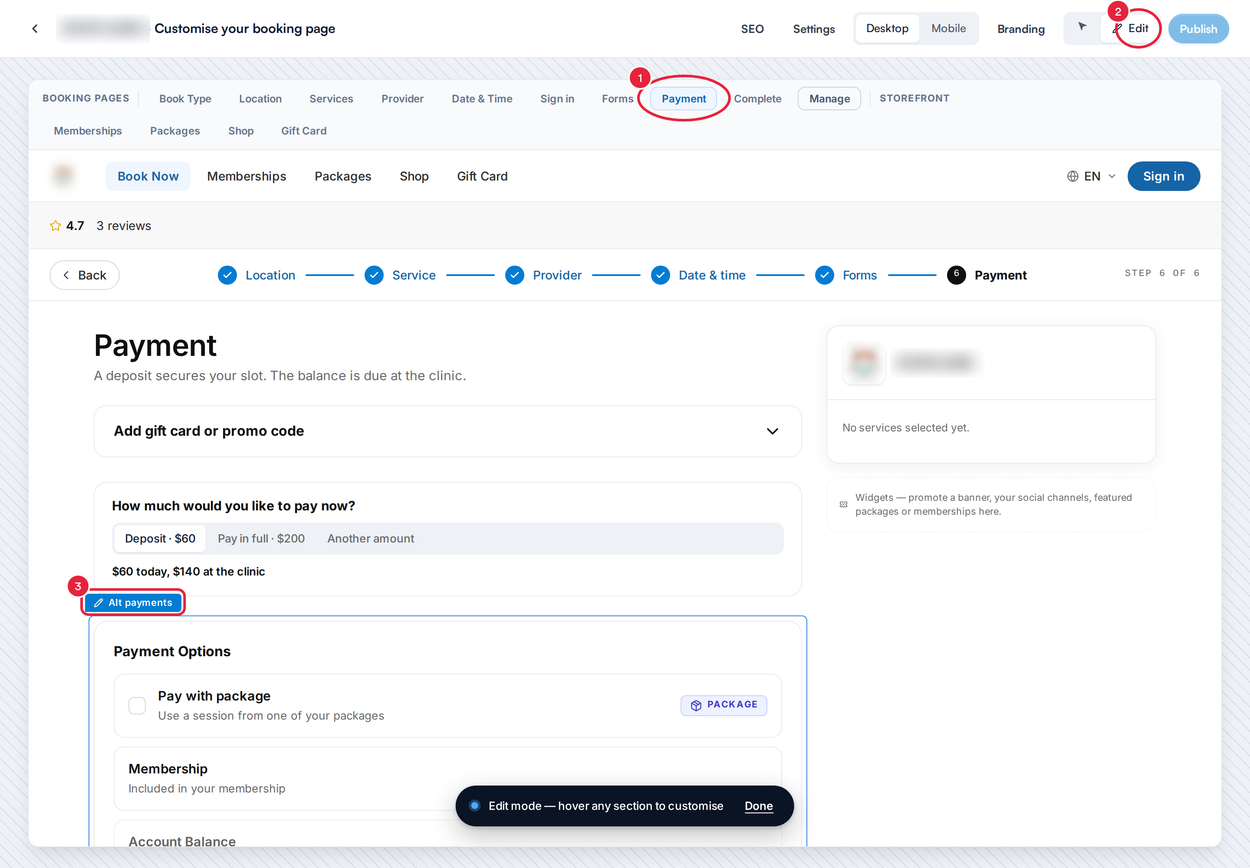Select the pointer cursor mode icon

pos(1082,28)
